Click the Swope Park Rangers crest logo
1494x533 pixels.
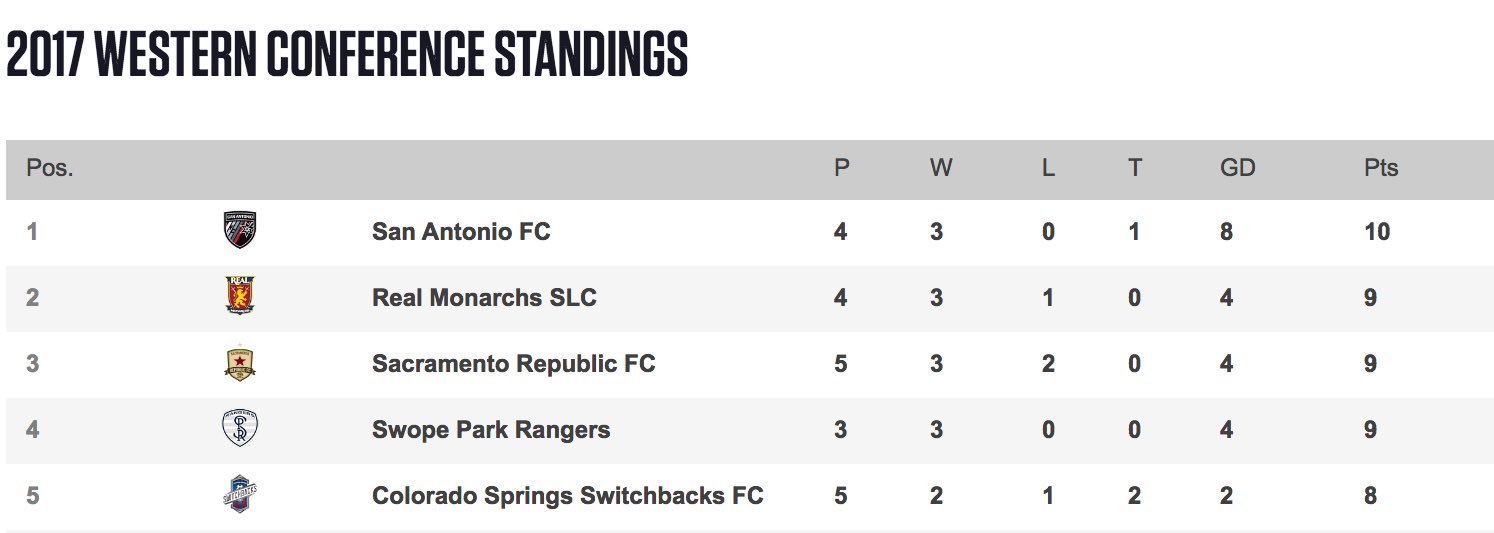240,429
